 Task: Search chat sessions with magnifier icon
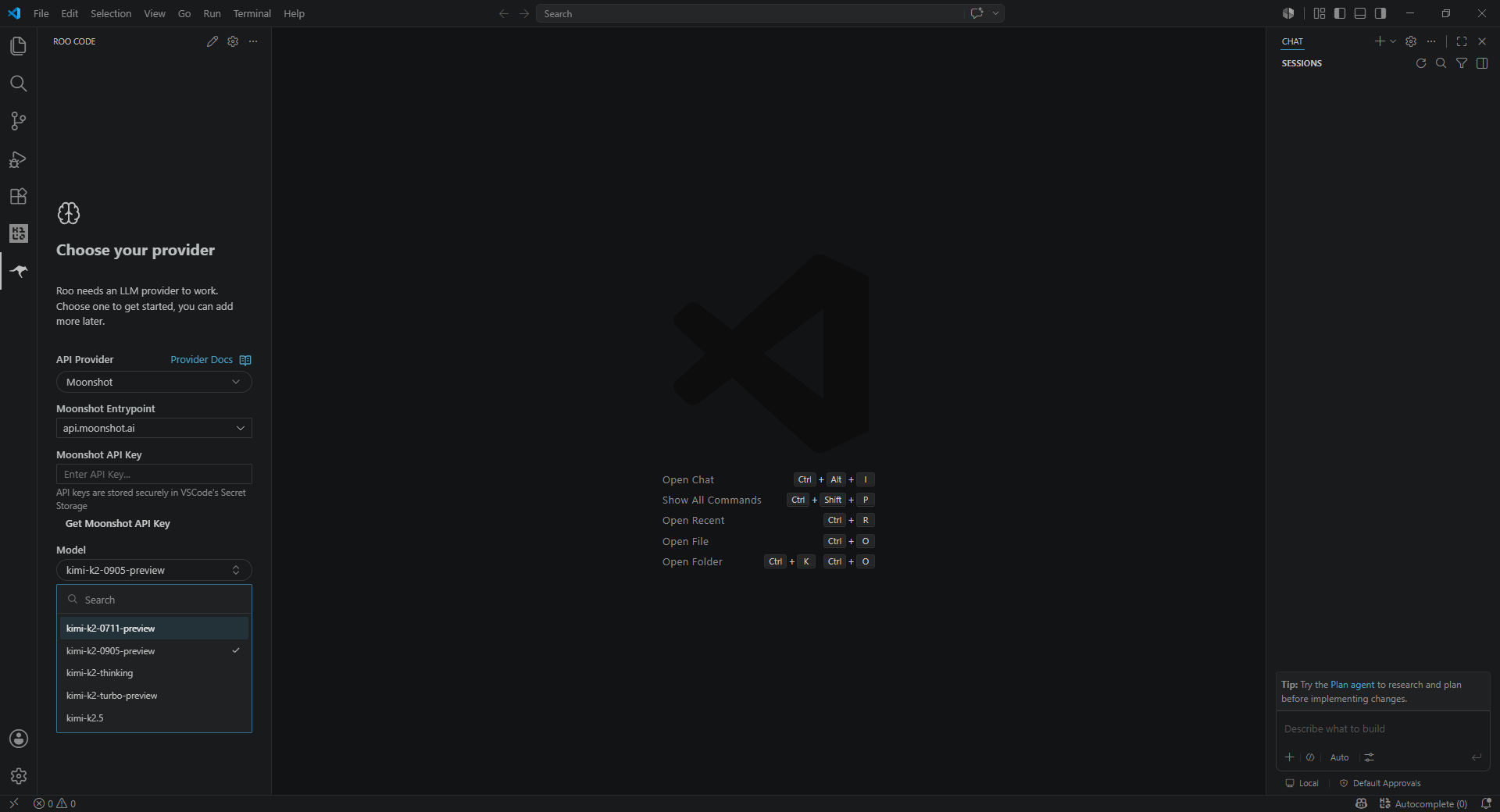[1441, 63]
